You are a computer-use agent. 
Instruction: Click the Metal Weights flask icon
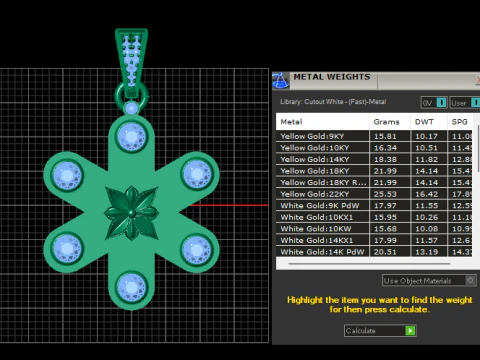280,80
